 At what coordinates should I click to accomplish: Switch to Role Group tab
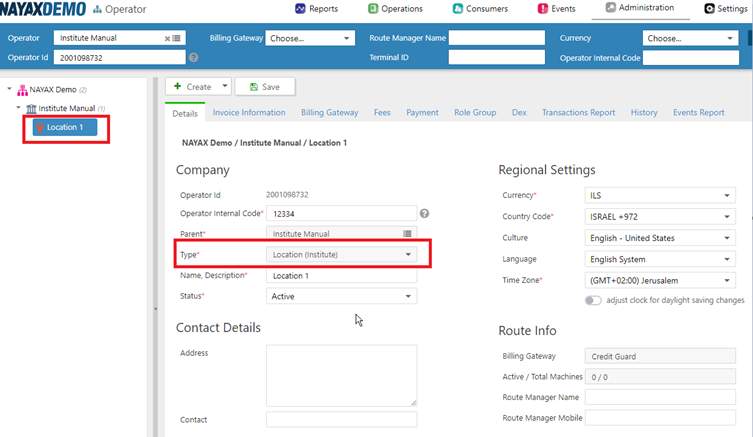(x=475, y=112)
